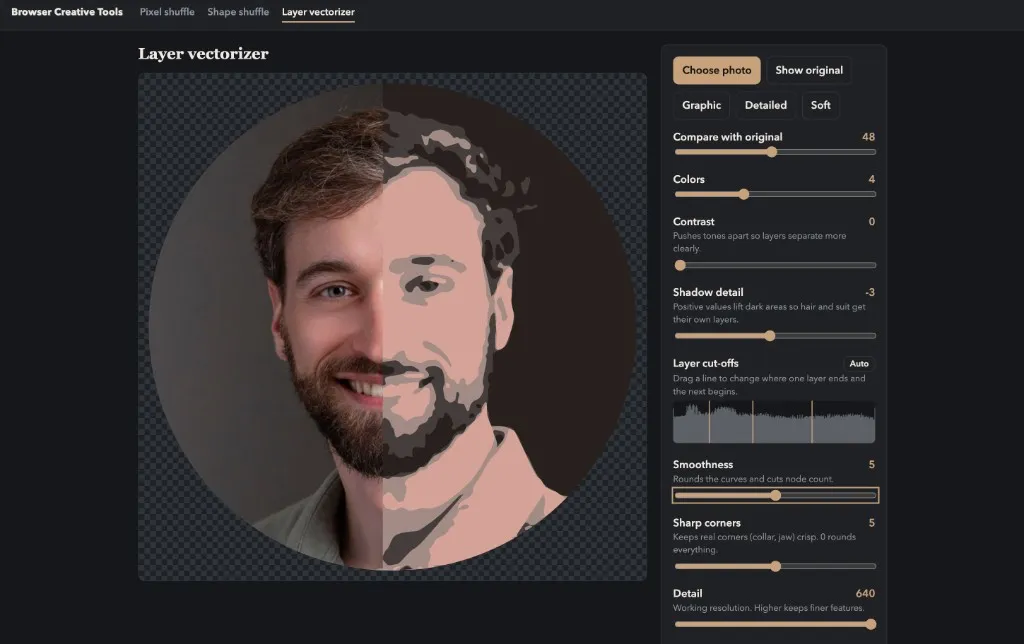
Task: Click the Detail value 640
Action: tap(865, 594)
